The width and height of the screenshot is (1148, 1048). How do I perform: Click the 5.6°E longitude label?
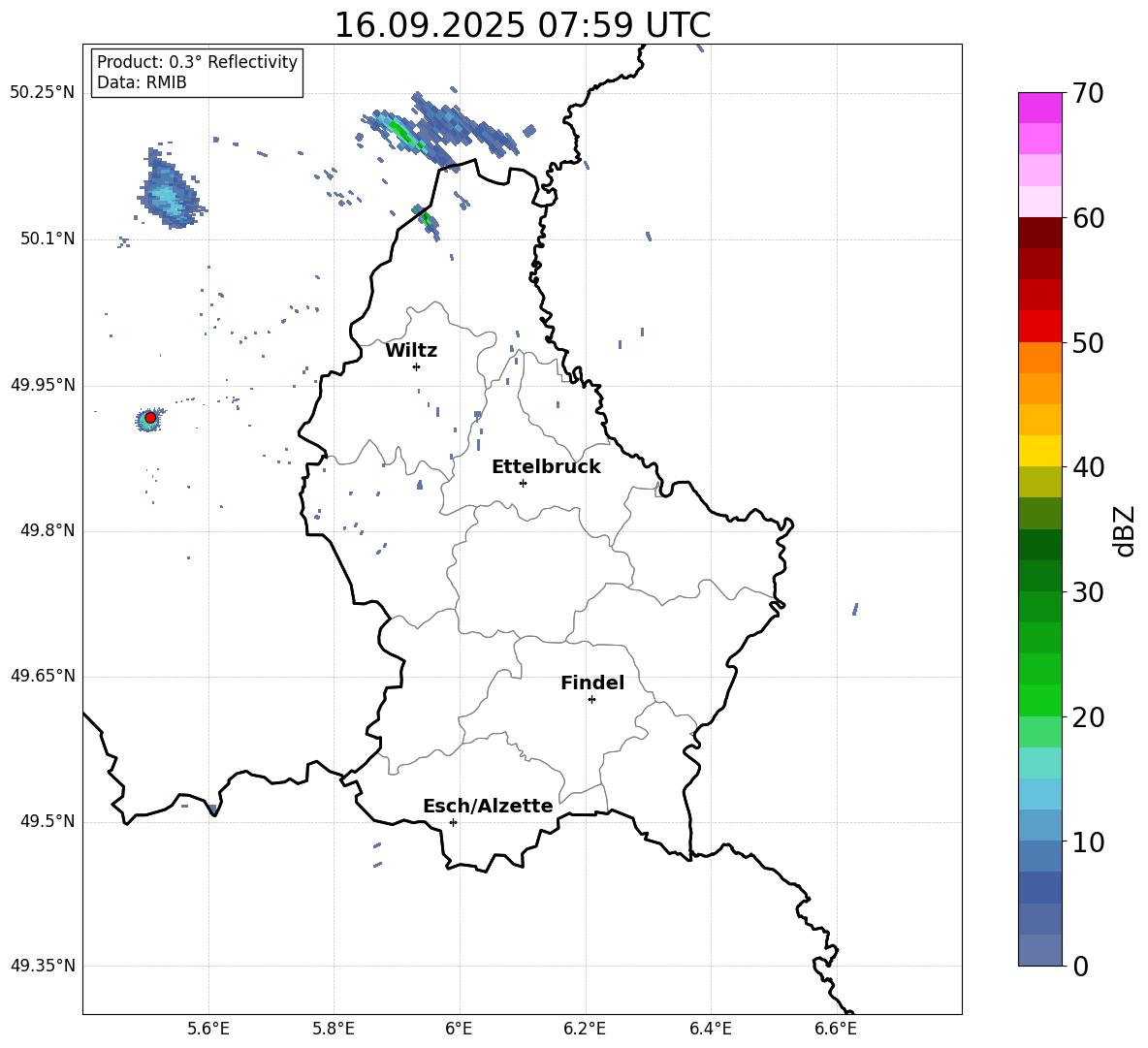point(208,1029)
